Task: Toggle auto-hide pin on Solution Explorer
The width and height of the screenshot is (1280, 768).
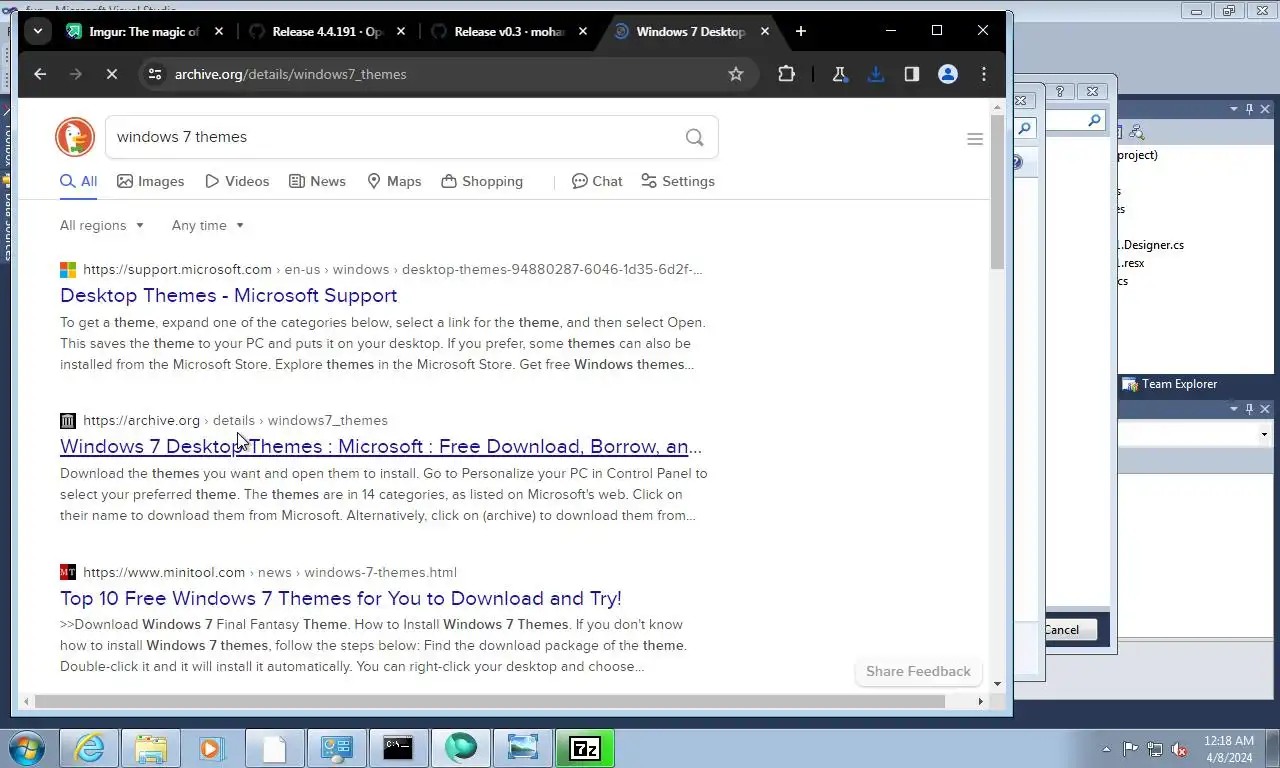Action: [1249, 109]
